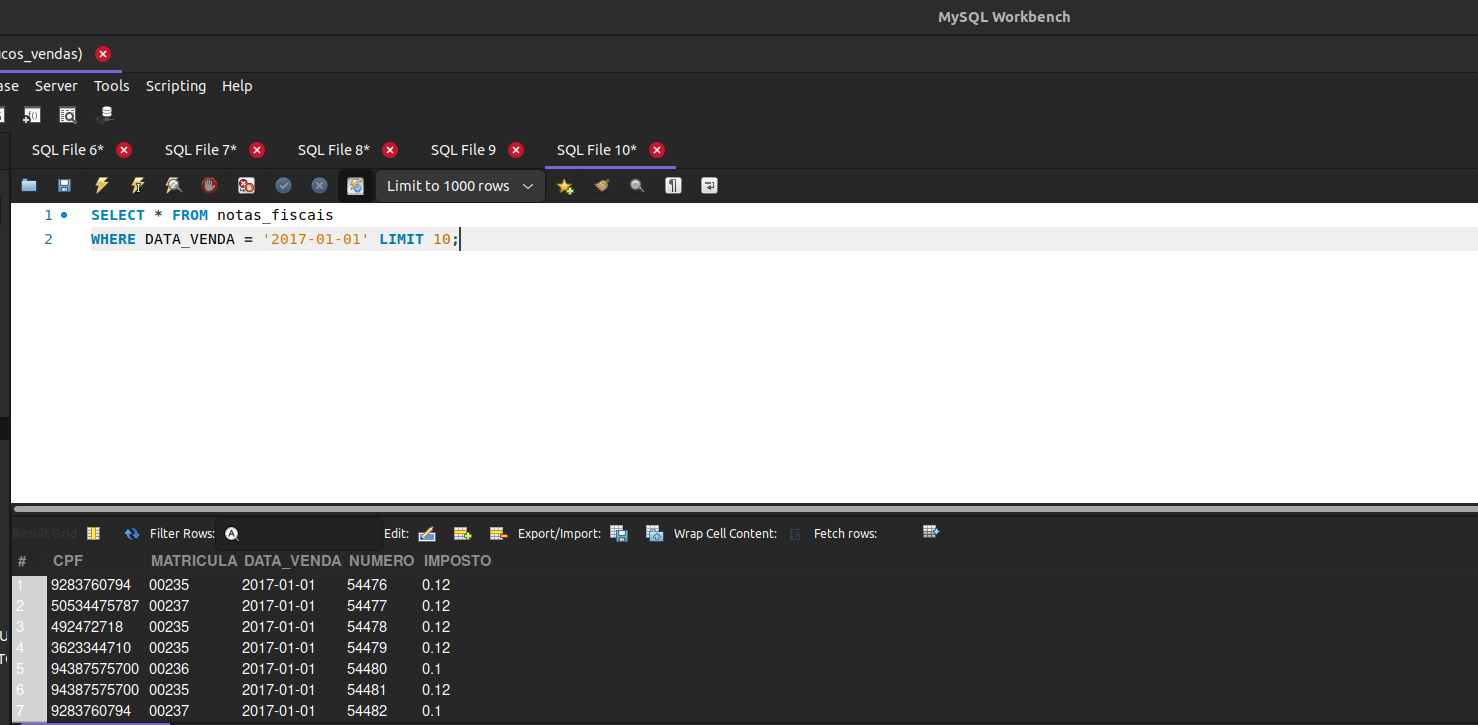Click line number 2 in the editor gutter

coord(48,239)
